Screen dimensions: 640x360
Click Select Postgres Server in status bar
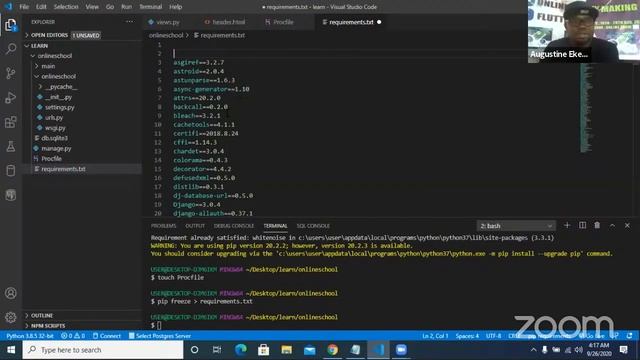[160, 336]
